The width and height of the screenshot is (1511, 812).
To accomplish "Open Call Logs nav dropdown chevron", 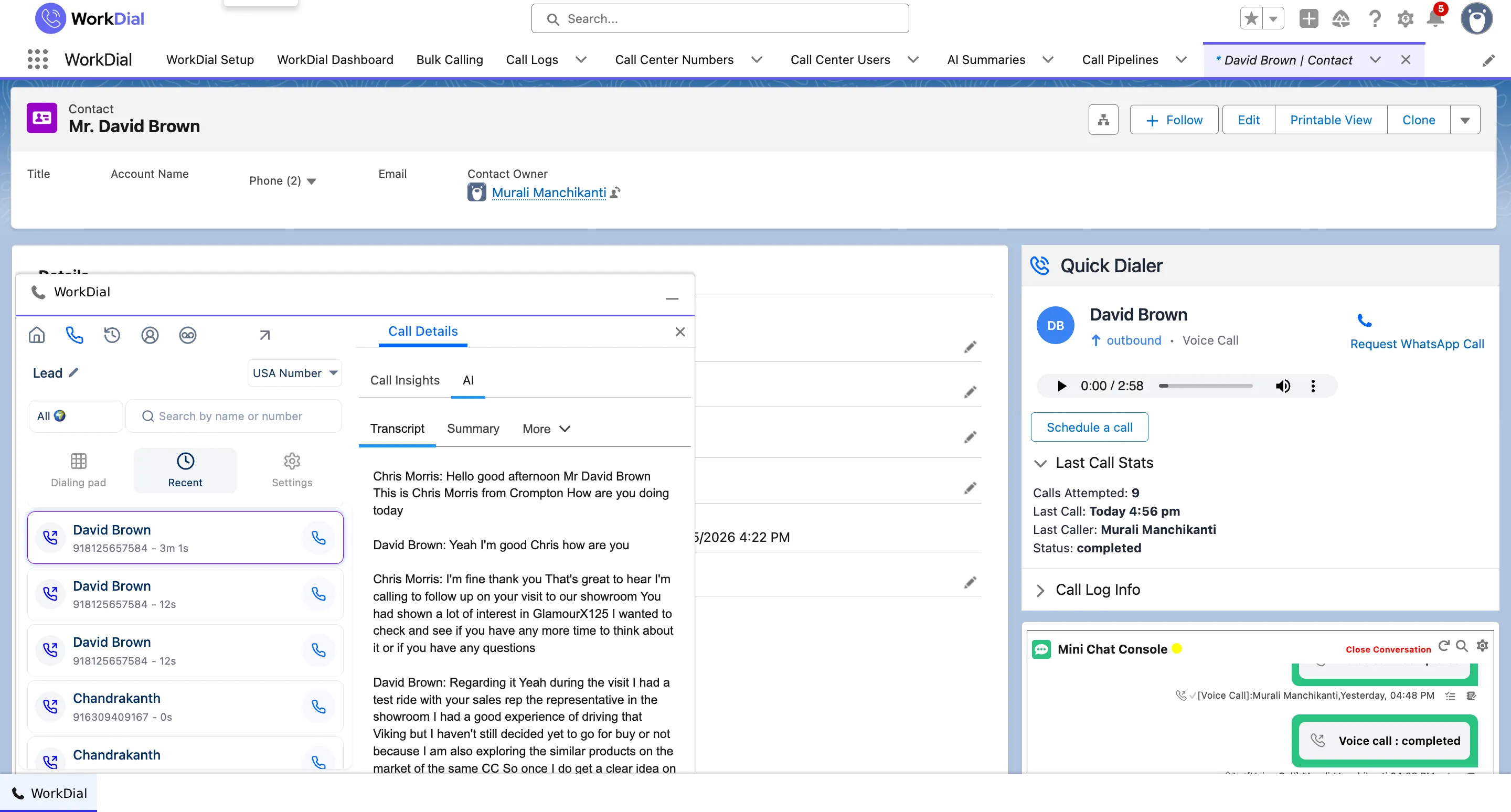I will 581,60.
